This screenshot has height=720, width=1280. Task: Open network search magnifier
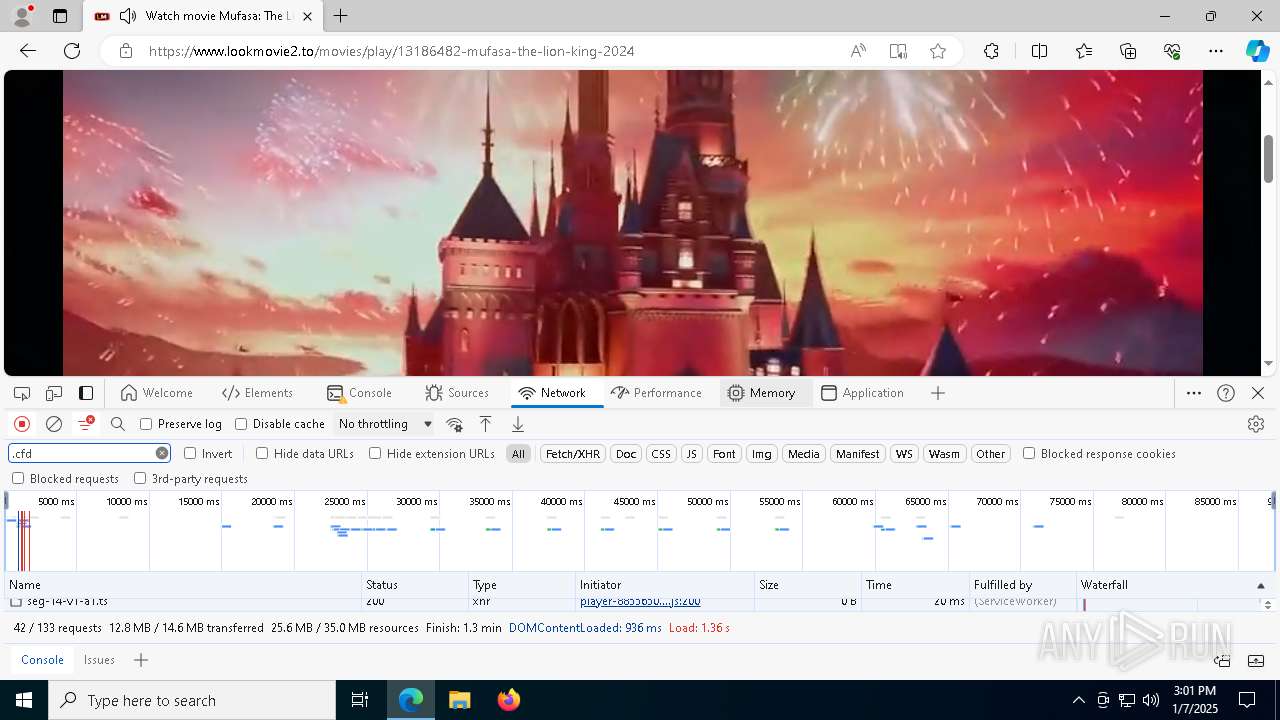[x=118, y=424]
